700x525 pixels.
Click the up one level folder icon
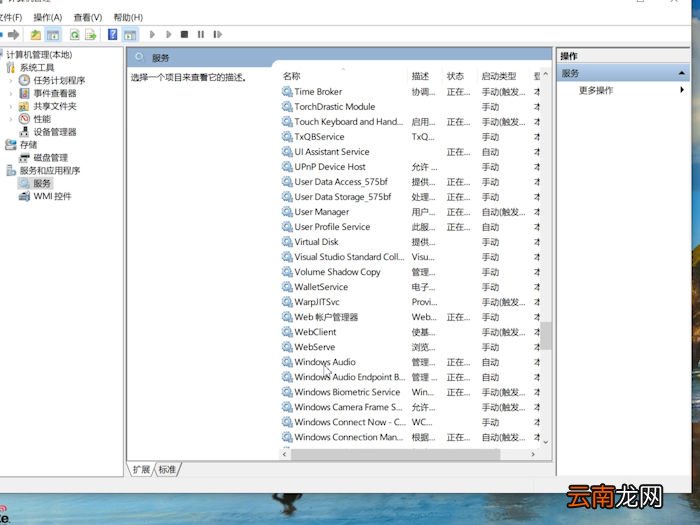coord(36,34)
